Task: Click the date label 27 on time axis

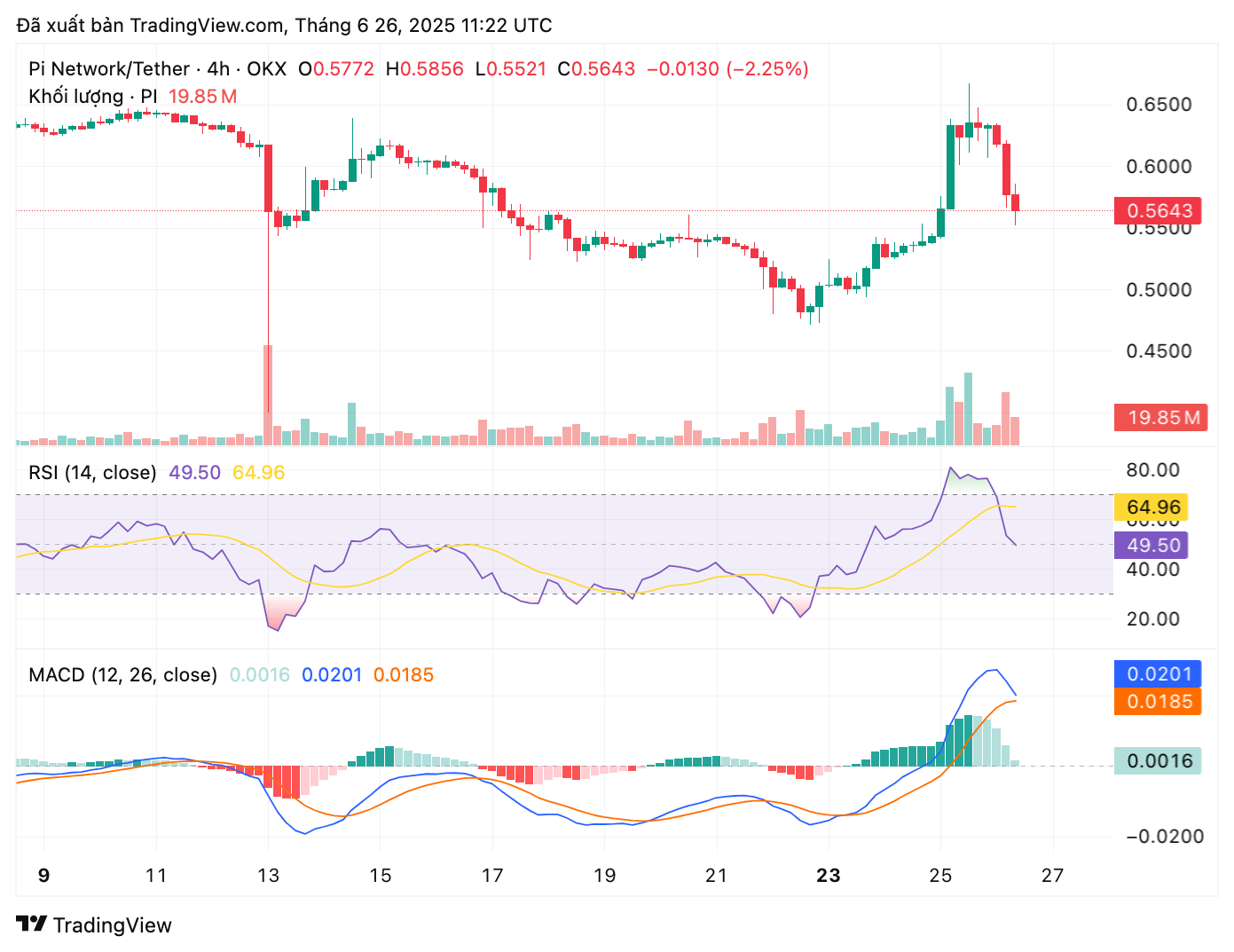Action: (1052, 876)
